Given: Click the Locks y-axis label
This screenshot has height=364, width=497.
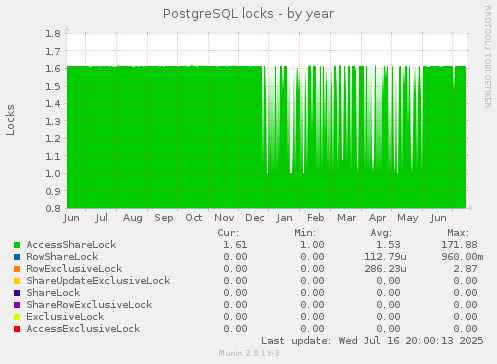Looking at the screenshot, I should click(x=10, y=120).
